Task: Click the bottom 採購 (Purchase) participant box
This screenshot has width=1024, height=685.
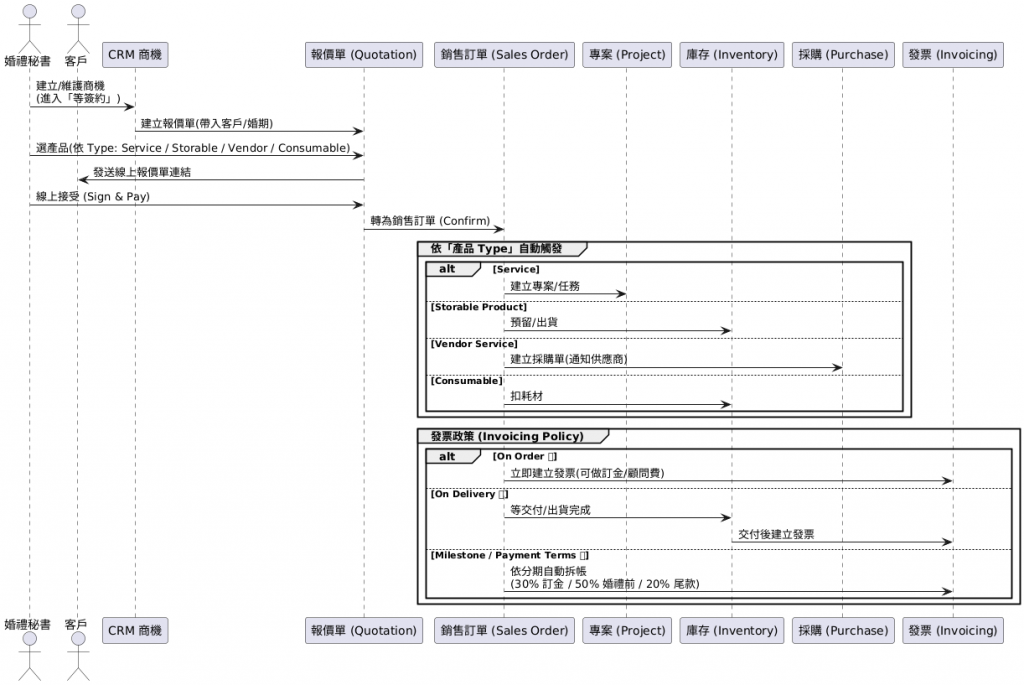Action: coord(843,631)
